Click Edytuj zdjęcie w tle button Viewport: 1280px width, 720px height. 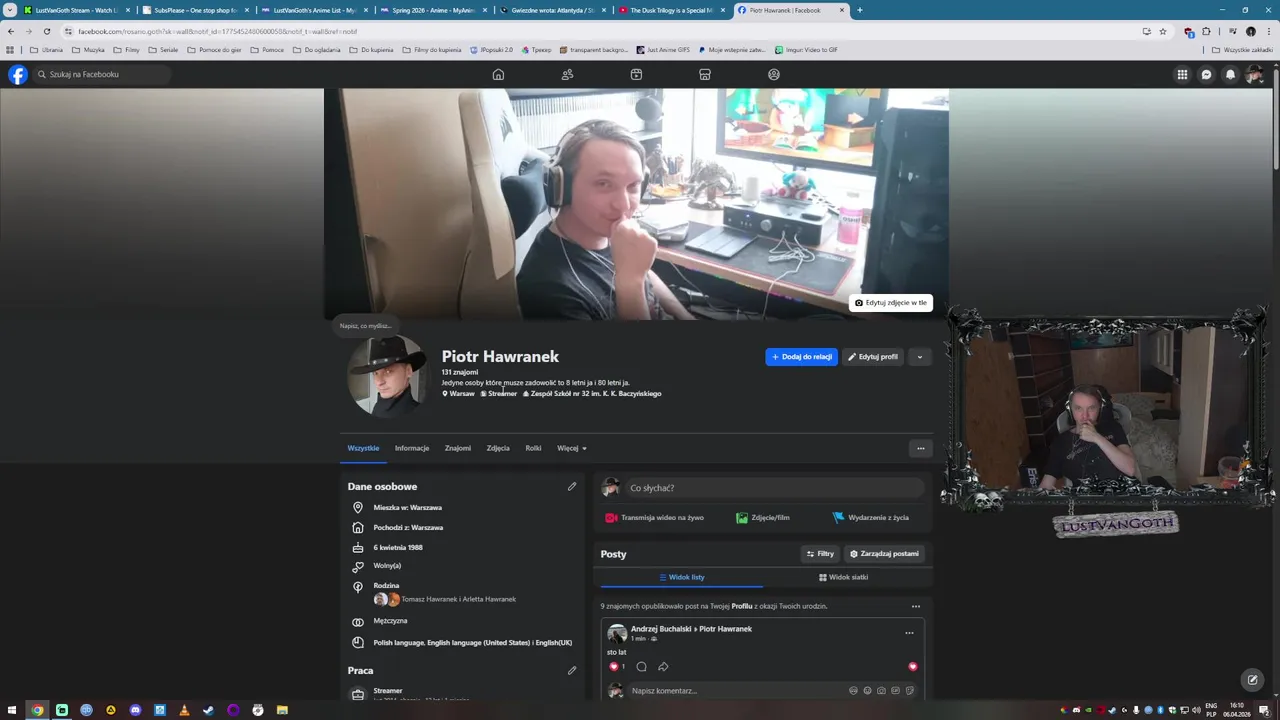coord(891,303)
